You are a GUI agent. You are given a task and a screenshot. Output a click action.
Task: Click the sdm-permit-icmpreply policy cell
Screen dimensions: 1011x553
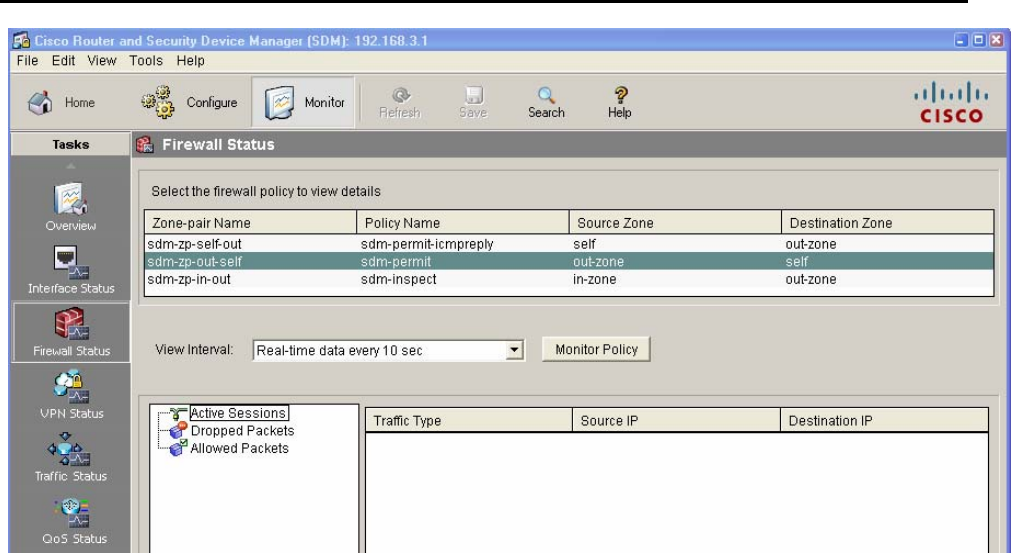[427, 244]
